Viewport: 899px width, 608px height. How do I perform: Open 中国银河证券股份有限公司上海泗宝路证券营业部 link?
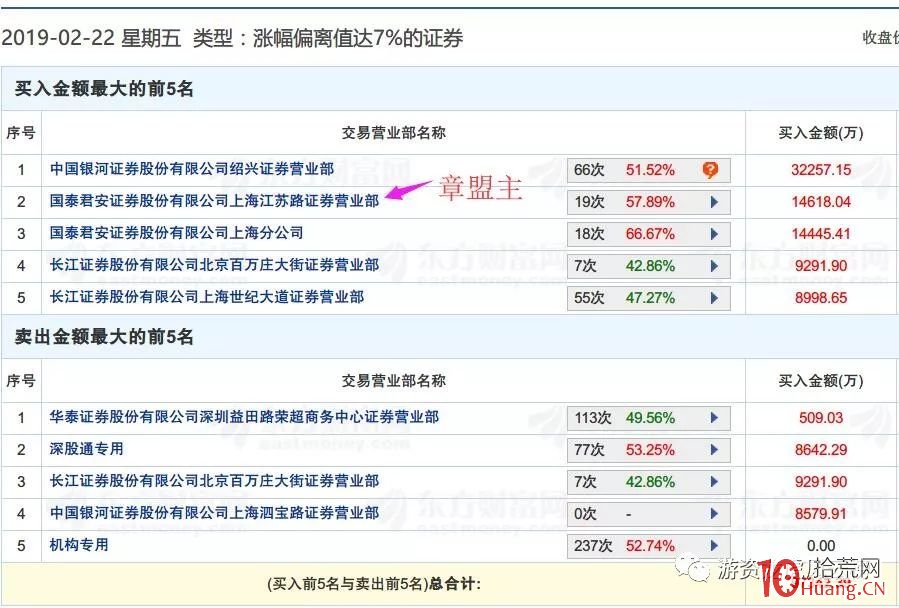click(x=214, y=513)
